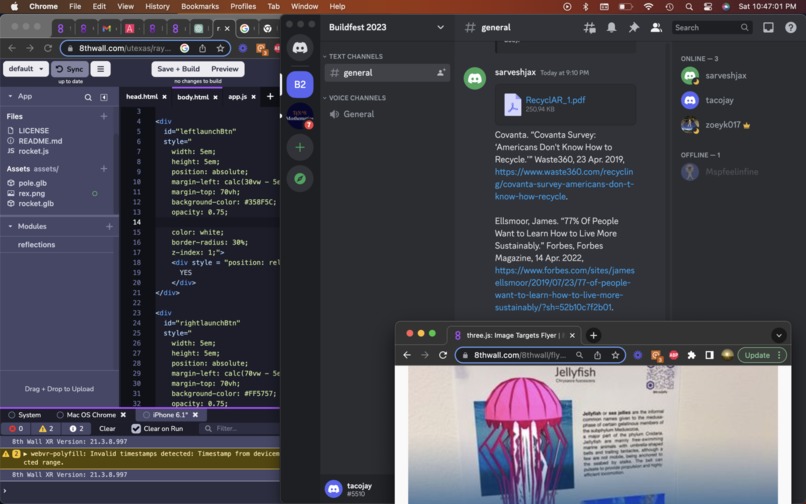Switch to head.html editor tab
The width and height of the screenshot is (806, 504).
[x=142, y=97]
